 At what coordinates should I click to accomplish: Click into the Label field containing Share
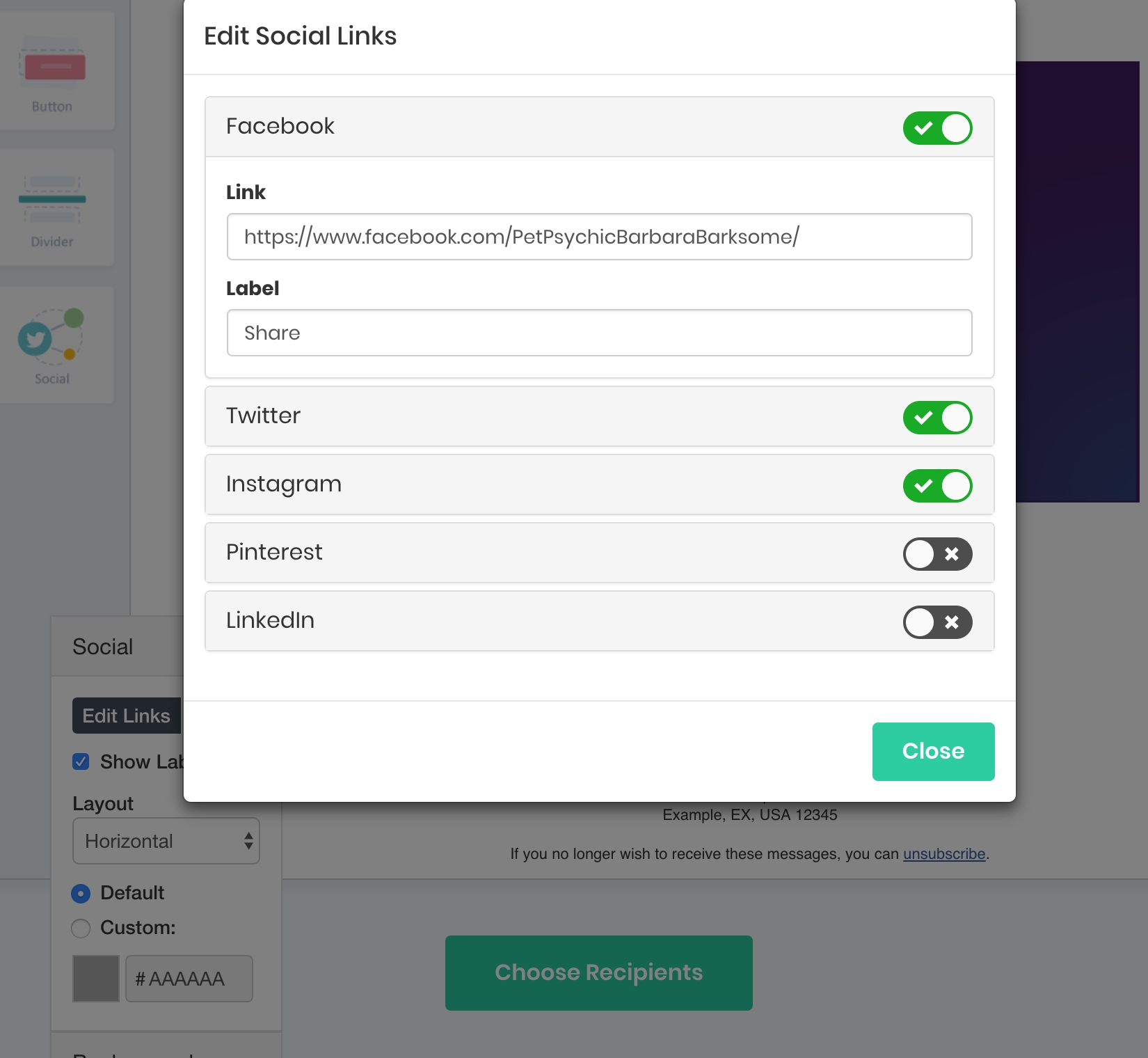coord(599,333)
